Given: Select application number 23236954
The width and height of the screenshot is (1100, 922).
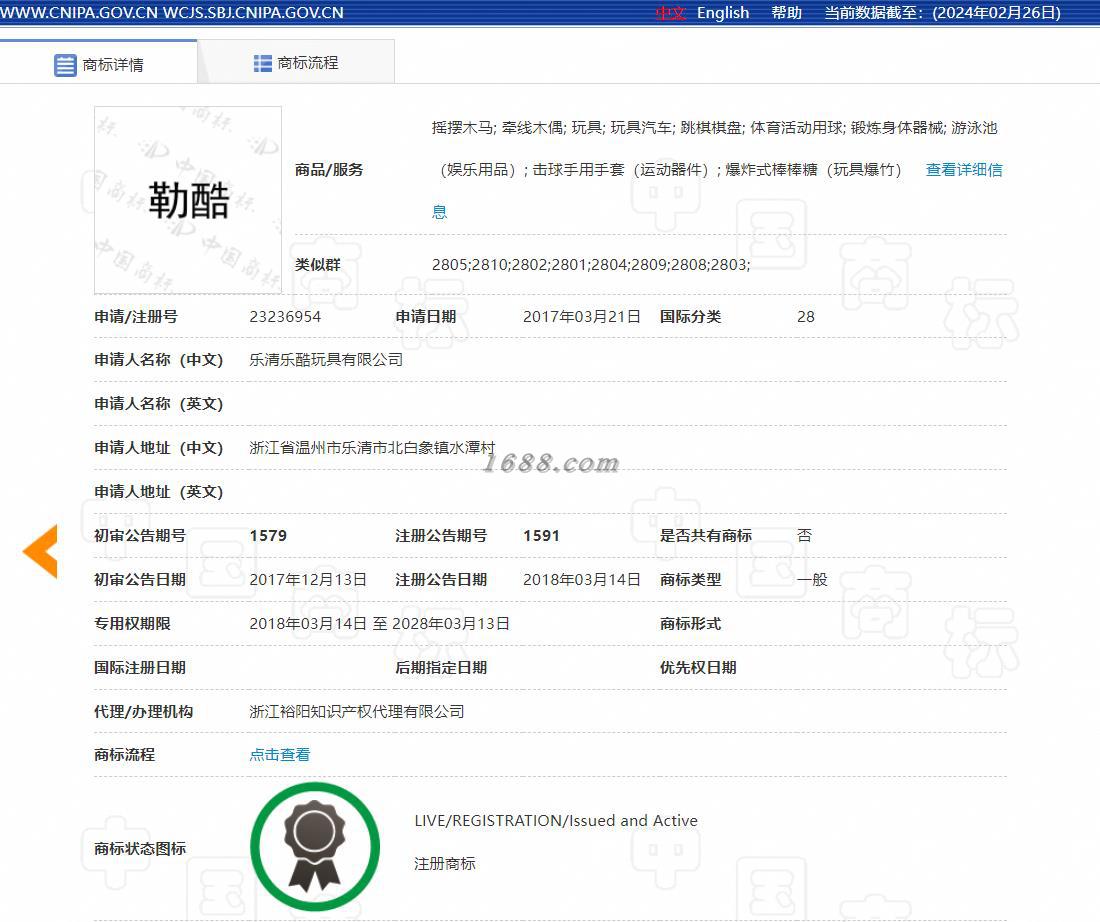Looking at the screenshot, I should 285,317.
